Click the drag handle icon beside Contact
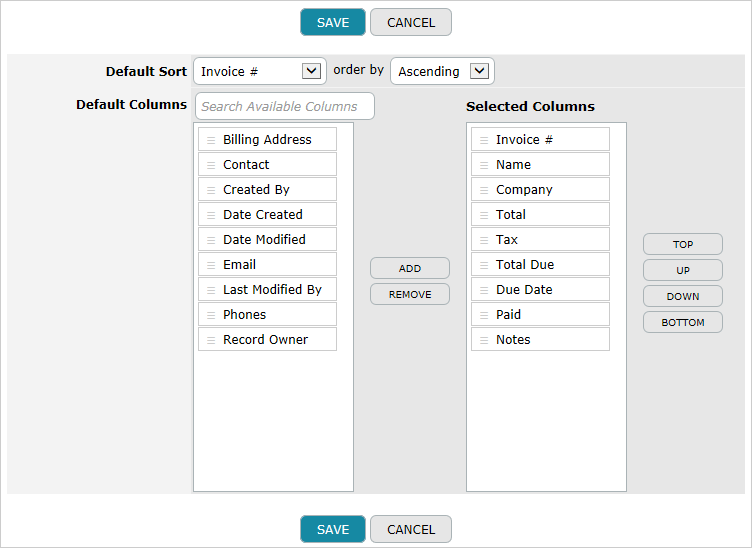Image resolution: width=752 pixels, height=548 pixels. pos(211,165)
